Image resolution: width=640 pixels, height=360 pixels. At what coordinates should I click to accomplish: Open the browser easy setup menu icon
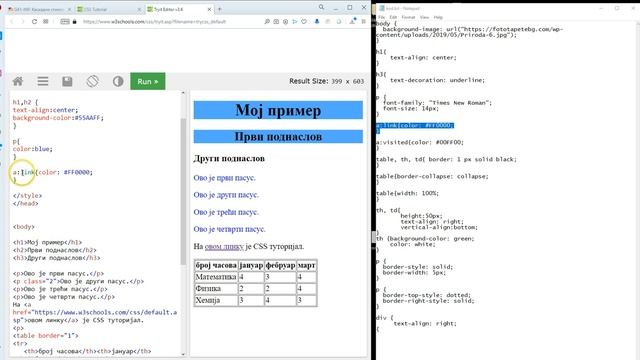(x=363, y=22)
